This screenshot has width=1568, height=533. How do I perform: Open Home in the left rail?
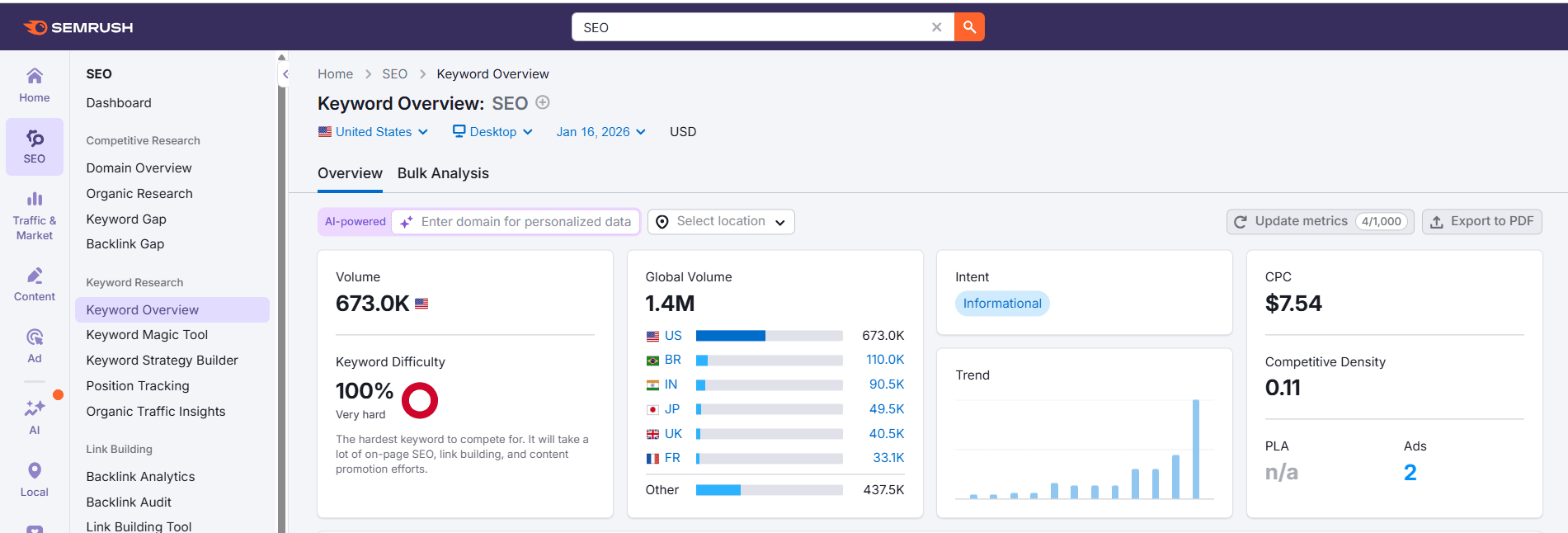[x=35, y=85]
